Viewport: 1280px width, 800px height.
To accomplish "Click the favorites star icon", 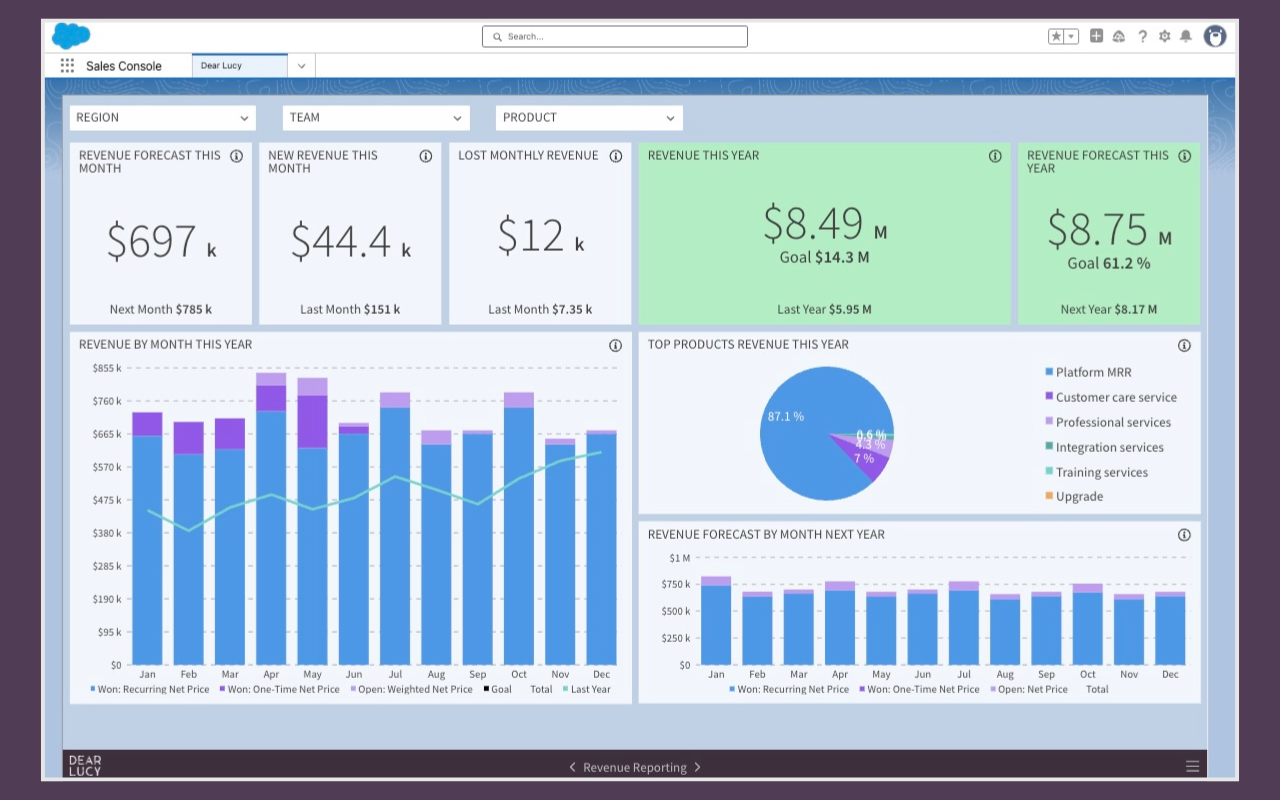I will pos(1056,36).
